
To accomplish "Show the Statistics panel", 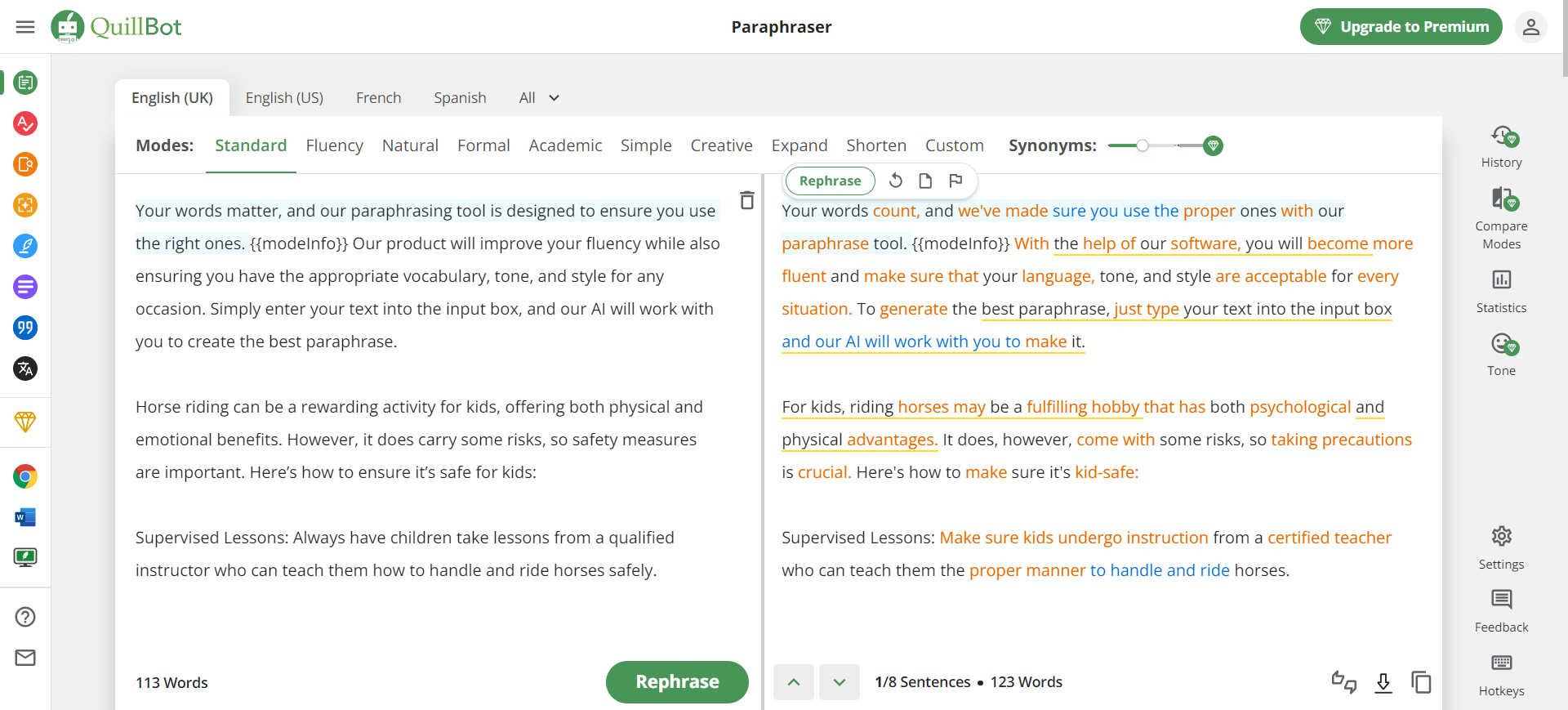I will tap(1501, 291).
